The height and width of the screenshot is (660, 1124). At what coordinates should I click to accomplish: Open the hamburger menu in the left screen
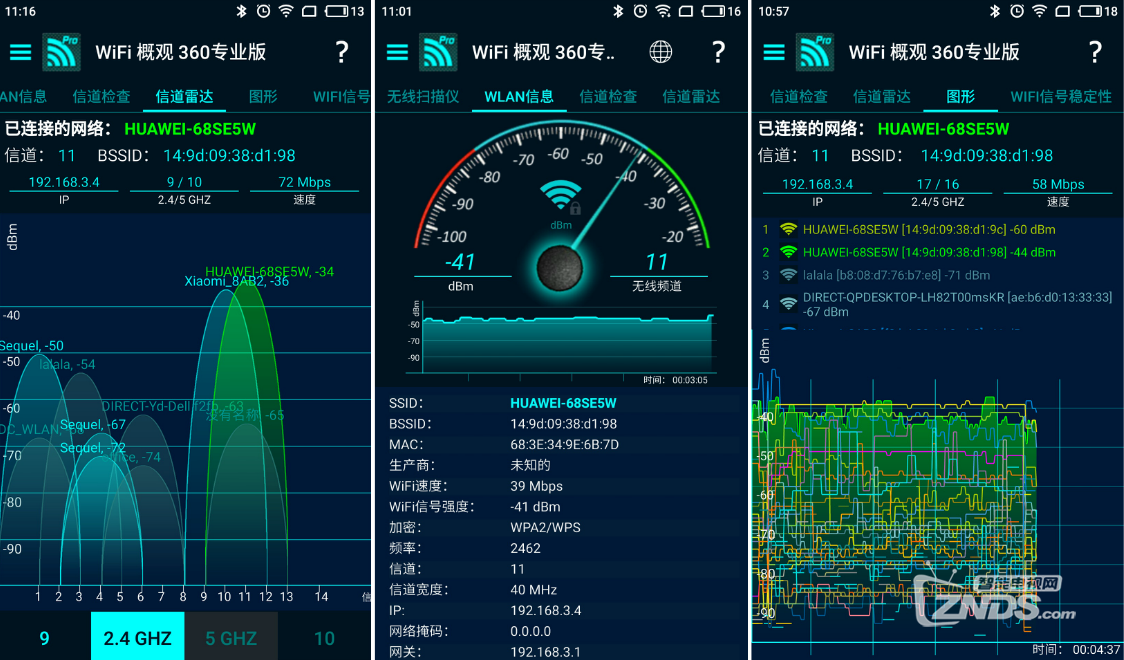pos(20,52)
